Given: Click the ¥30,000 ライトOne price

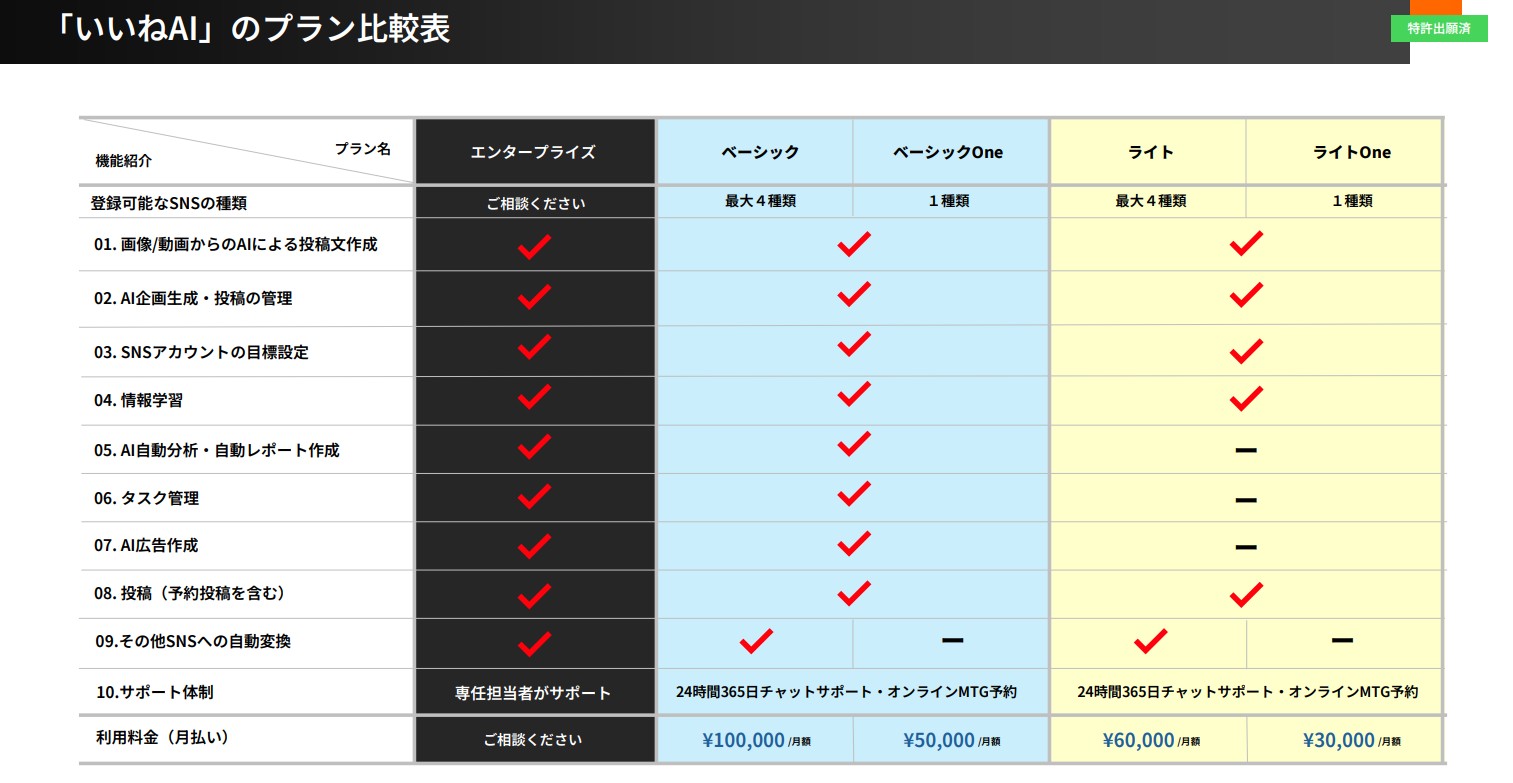Looking at the screenshot, I should tap(1338, 741).
